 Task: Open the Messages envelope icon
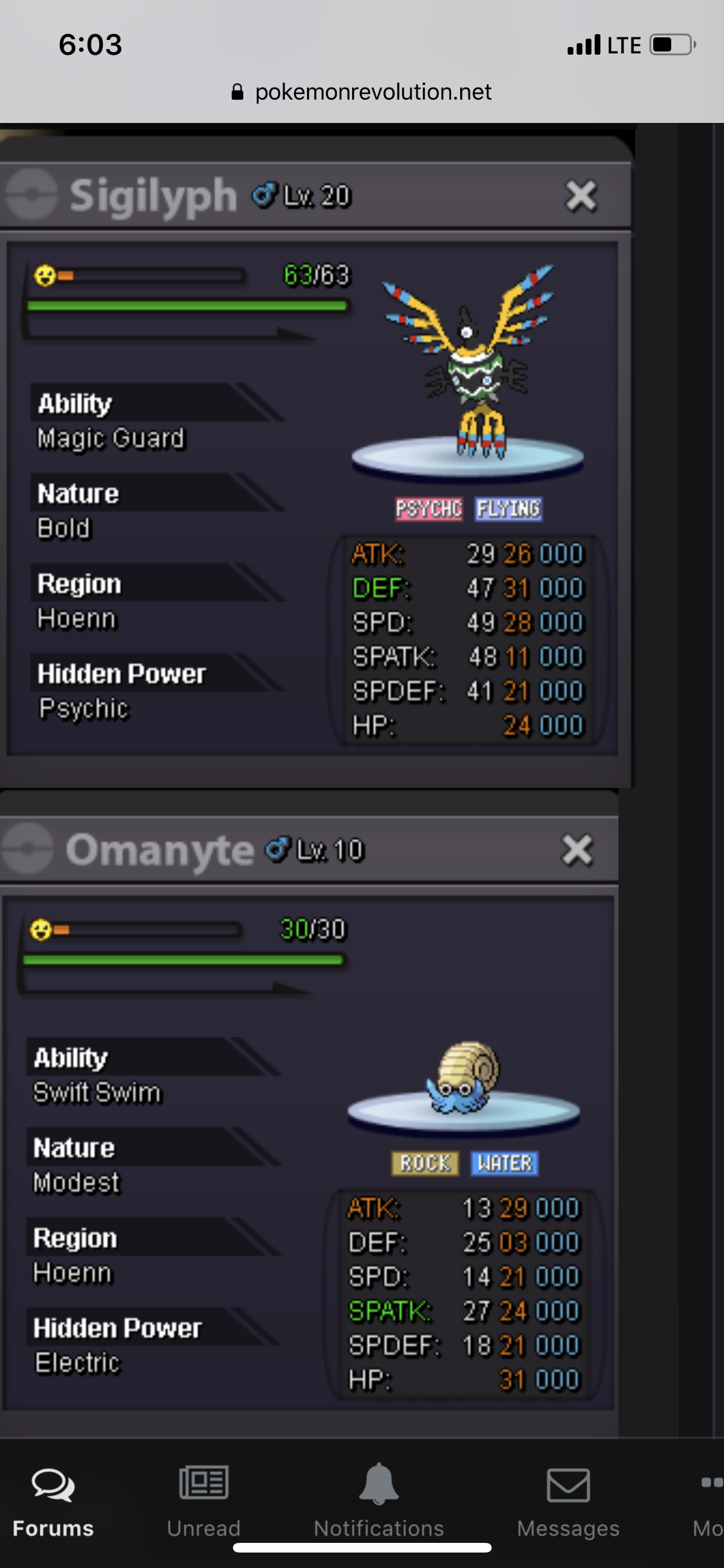pyautogui.click(x=568, y=1485)
